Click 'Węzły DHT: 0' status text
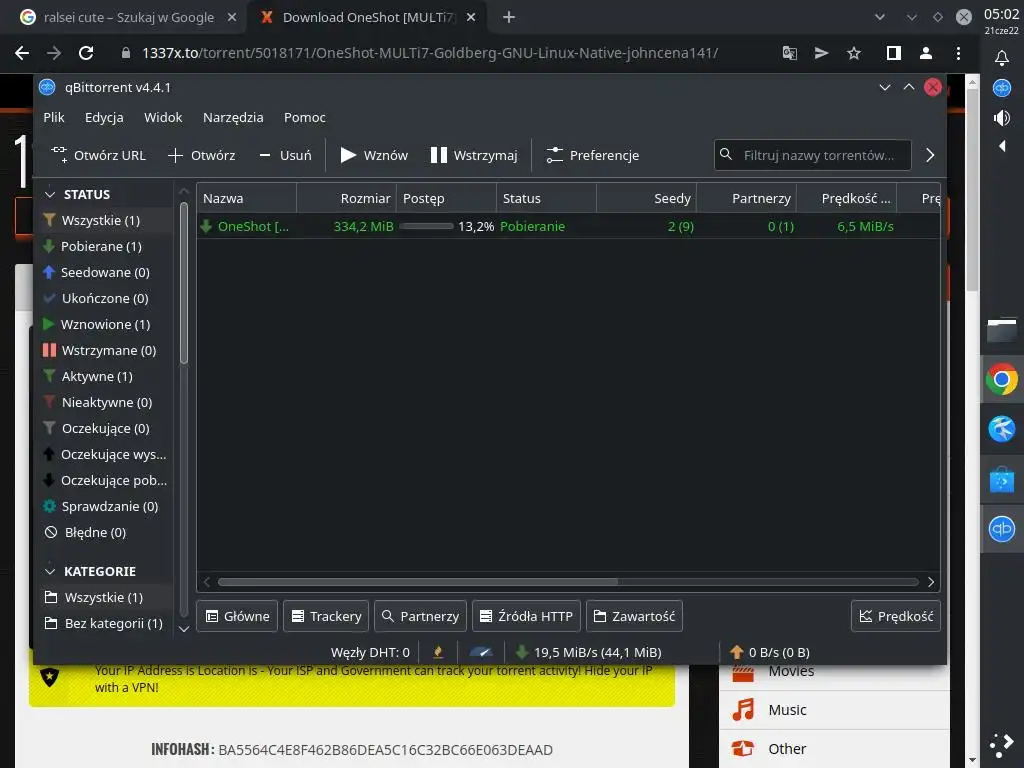 tap(370, 652)
